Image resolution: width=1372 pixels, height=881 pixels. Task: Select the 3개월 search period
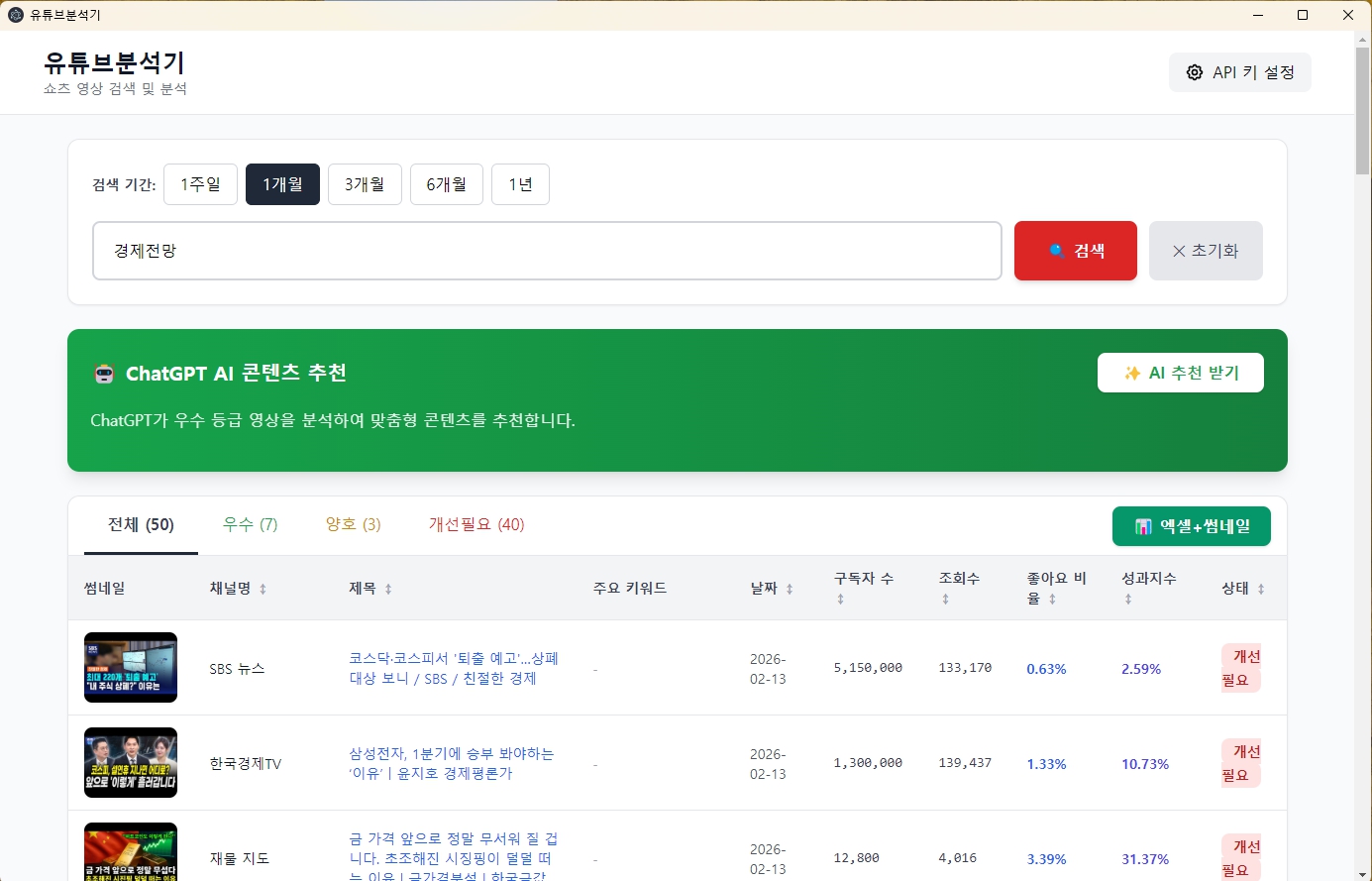(365, 184)
